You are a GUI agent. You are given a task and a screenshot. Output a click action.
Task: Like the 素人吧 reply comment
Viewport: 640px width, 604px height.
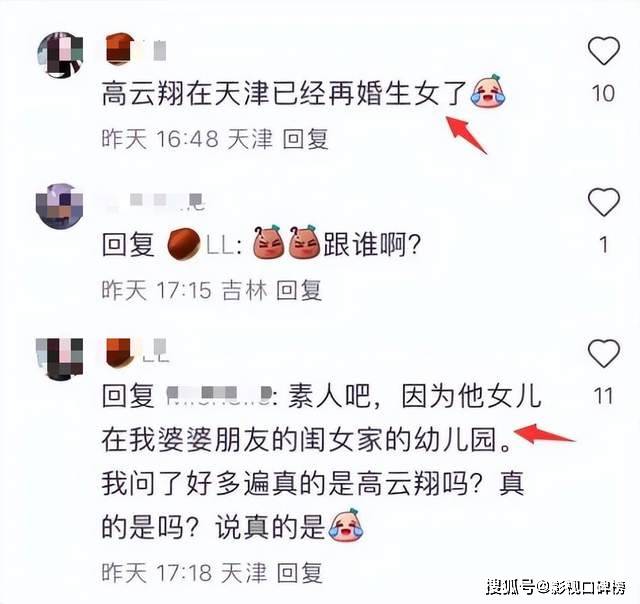(604, 353)
